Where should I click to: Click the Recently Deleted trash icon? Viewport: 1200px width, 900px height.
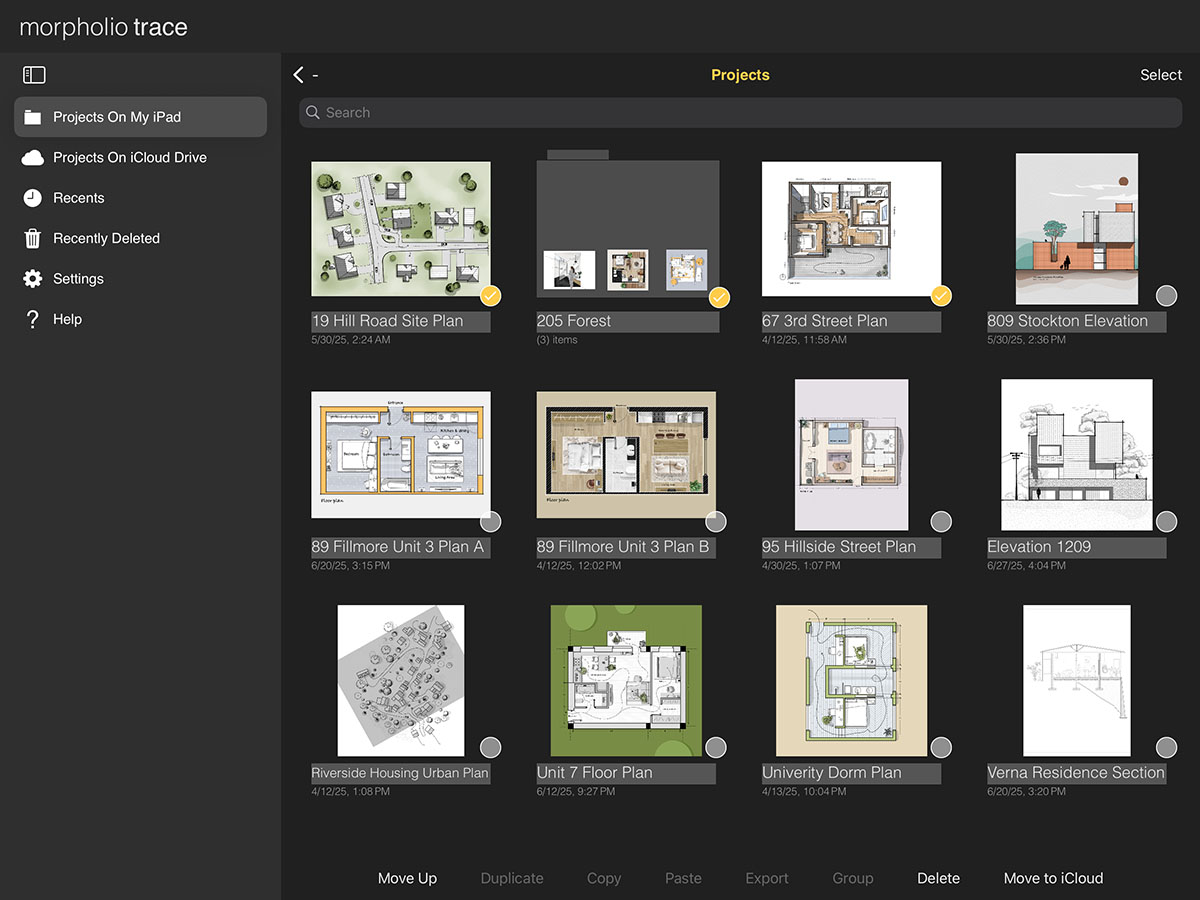[33, 238]
